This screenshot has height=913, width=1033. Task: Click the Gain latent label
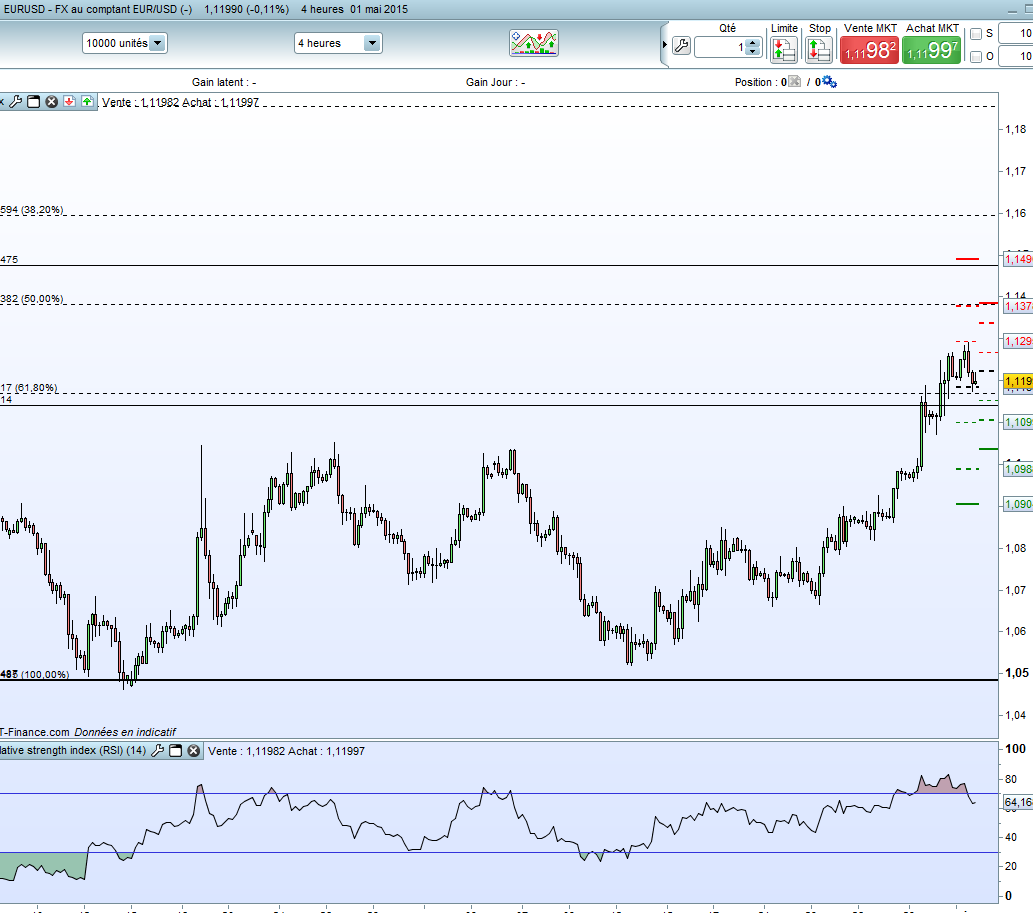pyautogui.click(x=224, y=82)
